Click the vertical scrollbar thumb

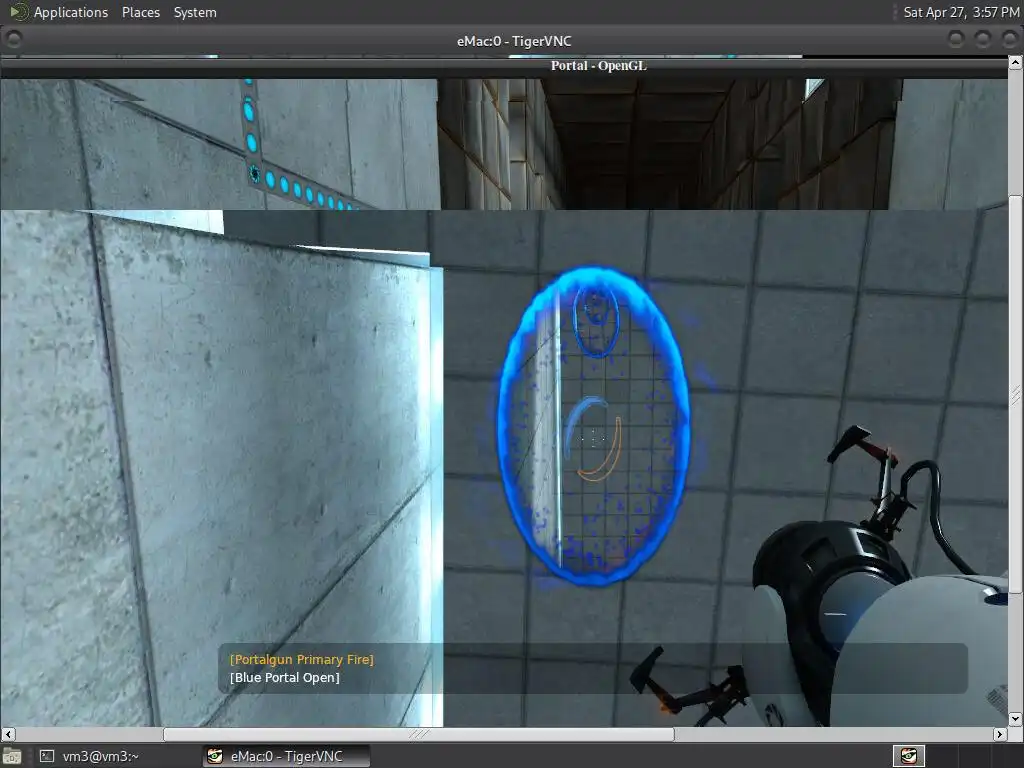(x=1015, y=394)
